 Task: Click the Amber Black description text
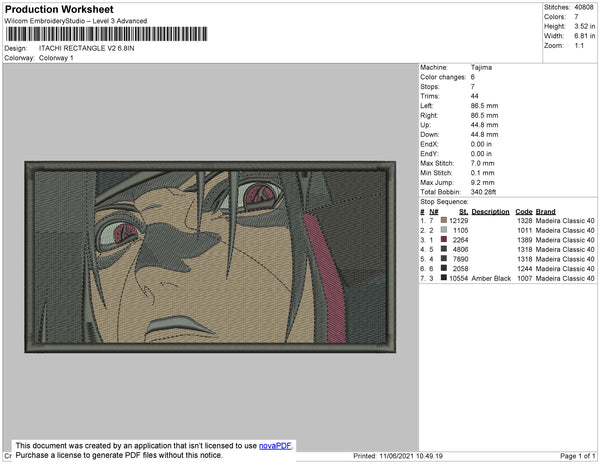pyautogui.click(x=491, y=278)
